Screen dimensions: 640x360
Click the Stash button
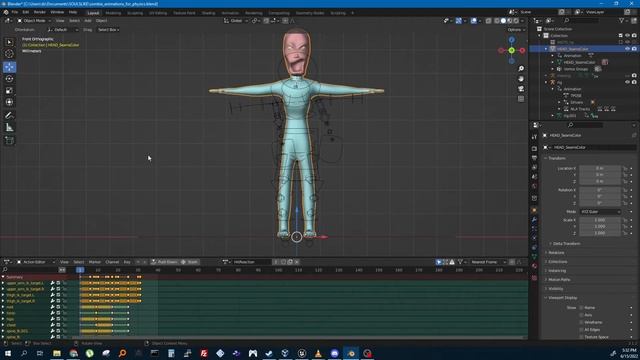click(x=189, y=262)
